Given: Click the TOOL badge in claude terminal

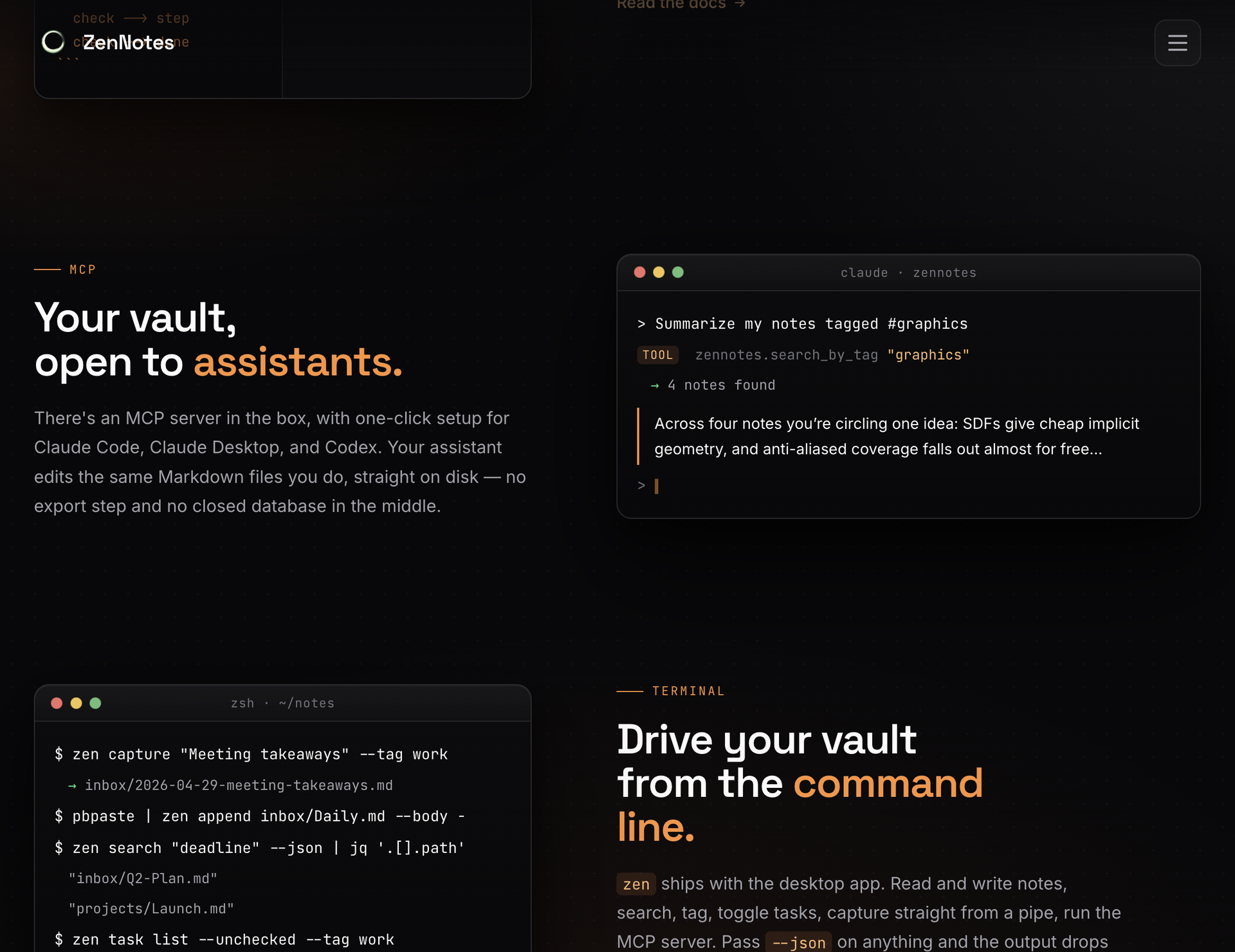Looking at the screenshot, I should click(x=657, y=355).
